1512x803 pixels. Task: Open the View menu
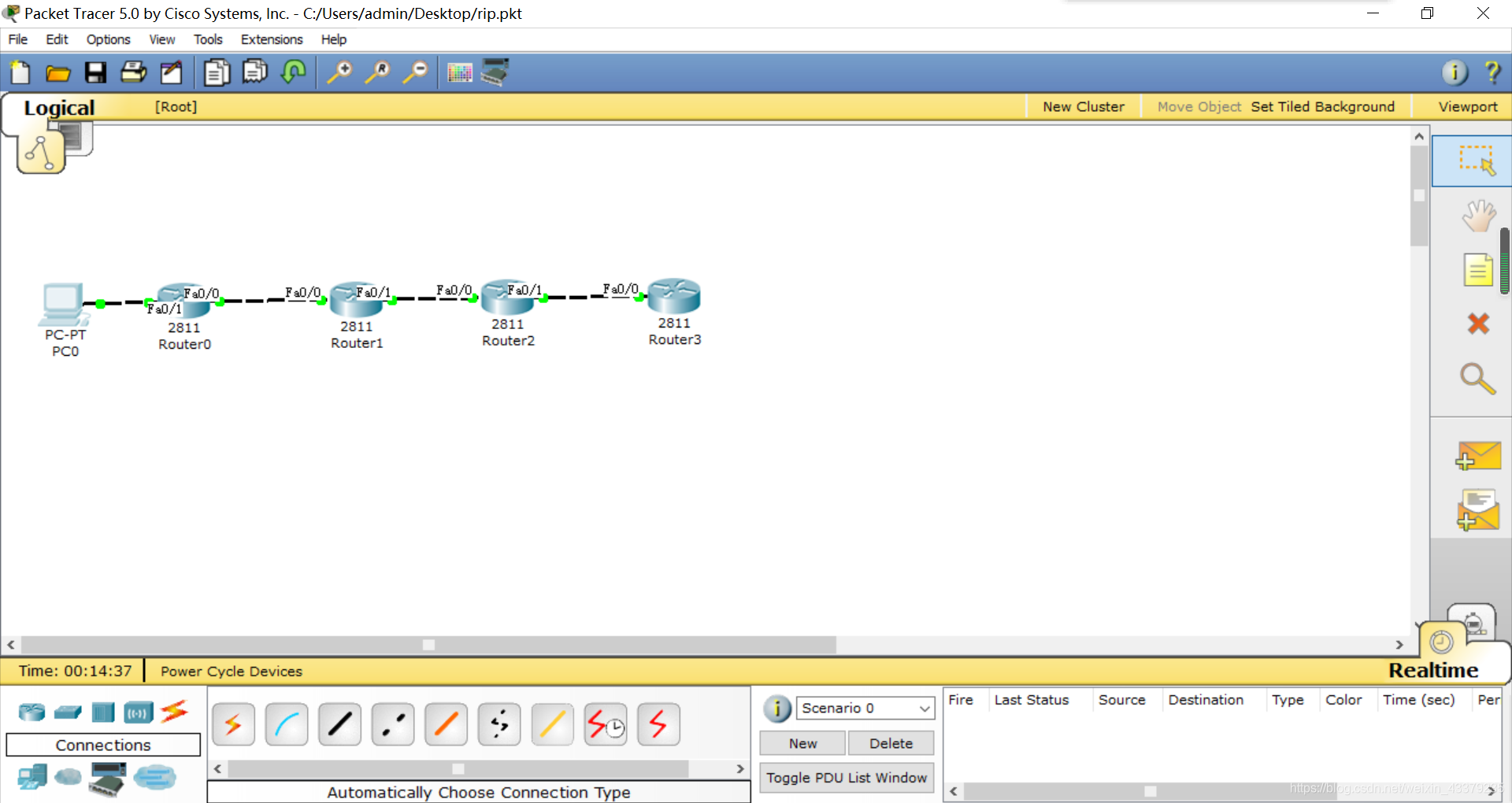162,39
